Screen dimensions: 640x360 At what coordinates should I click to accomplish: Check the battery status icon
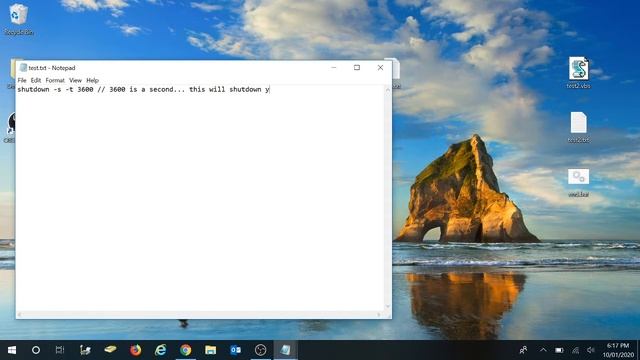pyautogui.click(x=559, y=350)
